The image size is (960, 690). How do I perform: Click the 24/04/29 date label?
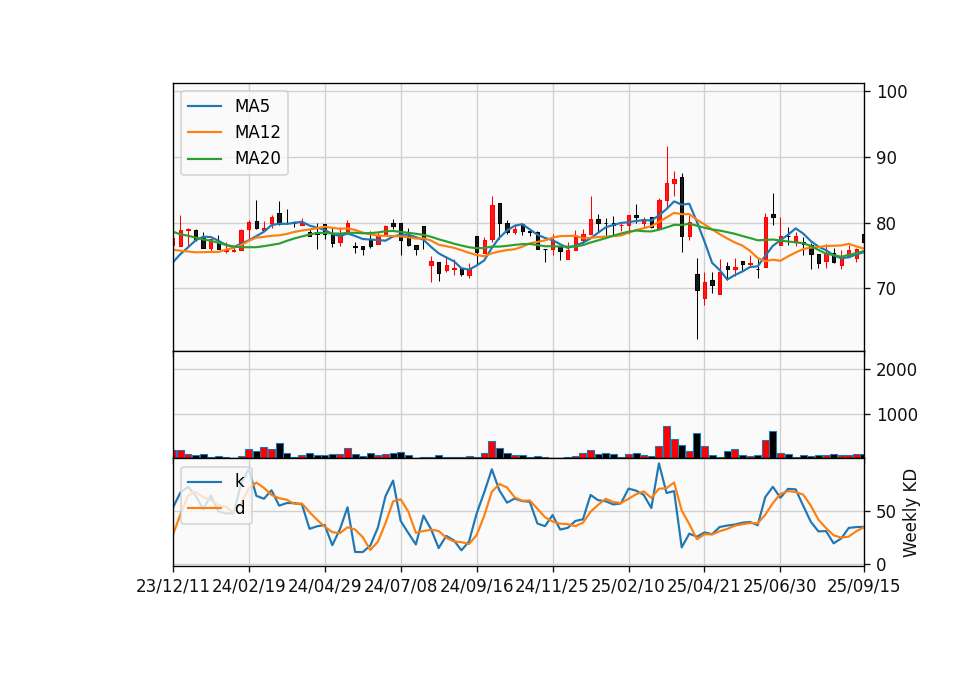pos(324,587)
